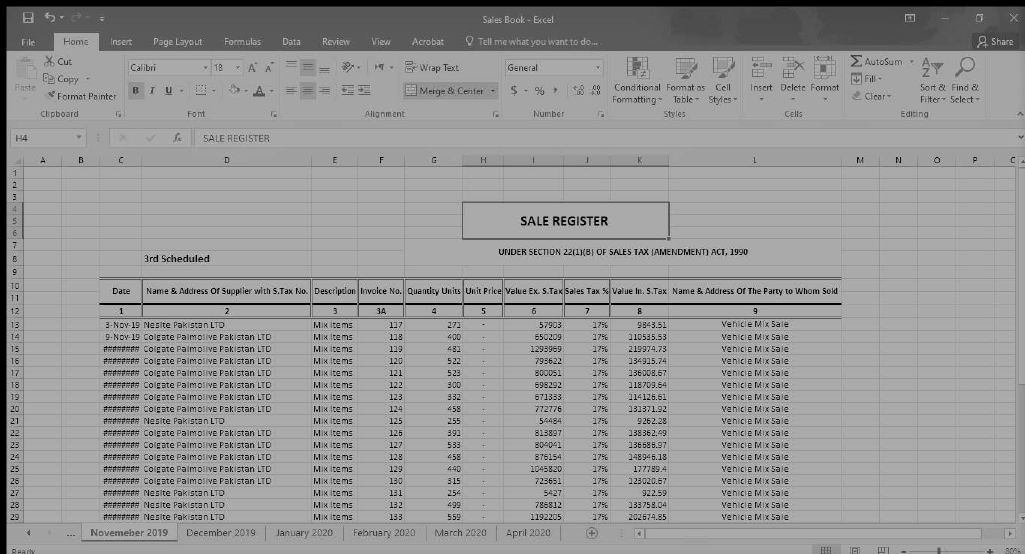Click the Insert cells button

tap(761, 80)
